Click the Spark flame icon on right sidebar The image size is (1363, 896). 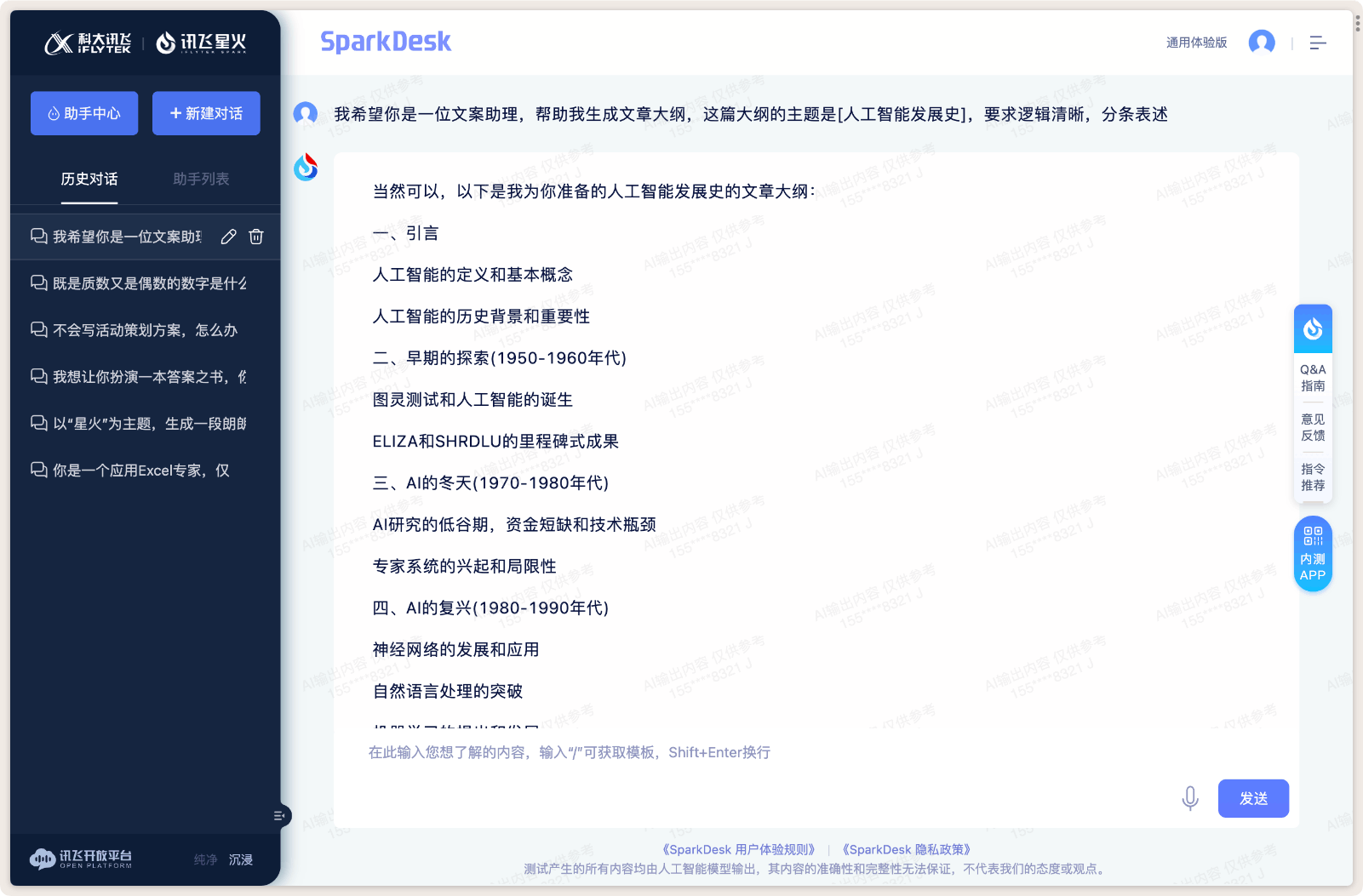click(1313, 328)
